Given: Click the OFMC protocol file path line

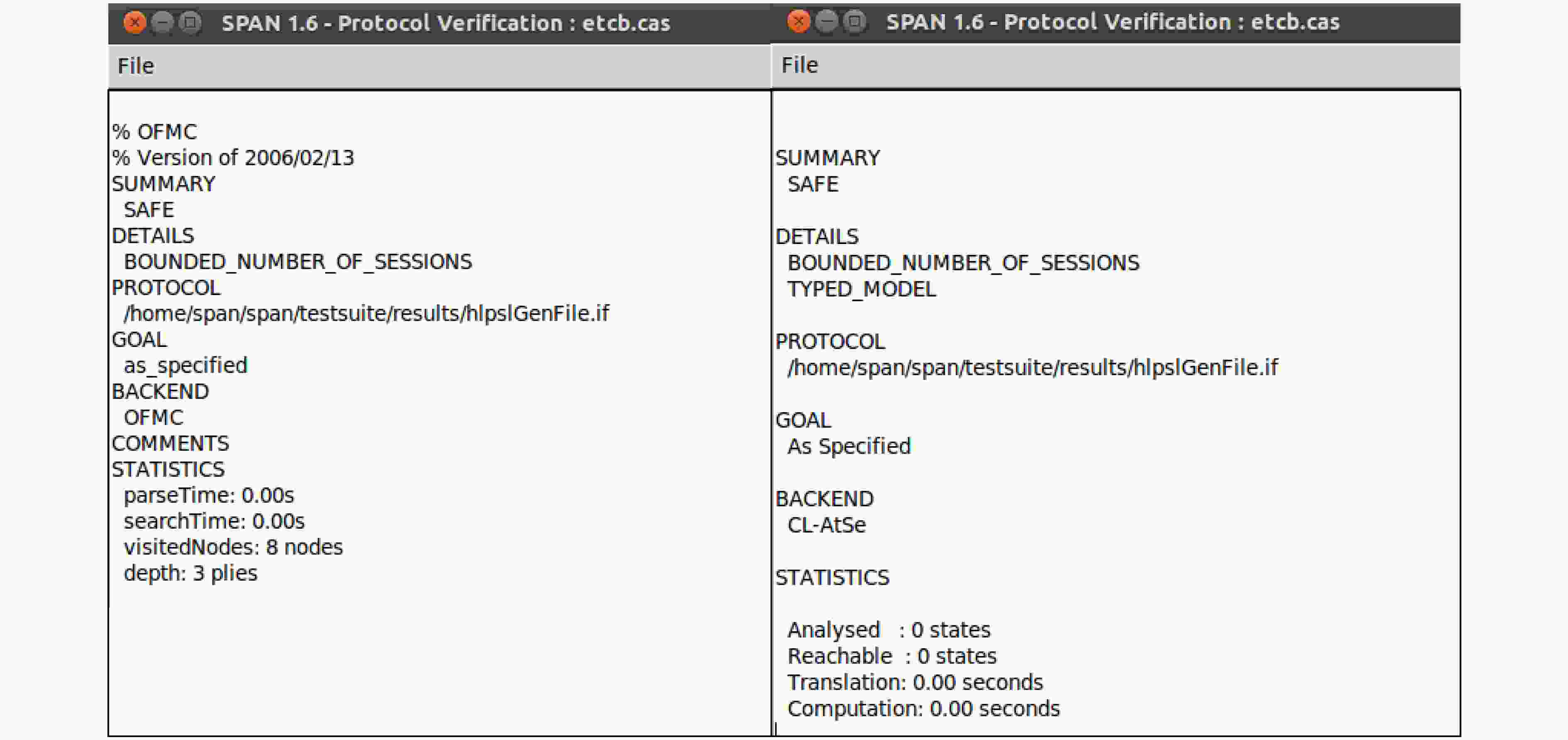Looking at the screenshot, I should [366, 314].
